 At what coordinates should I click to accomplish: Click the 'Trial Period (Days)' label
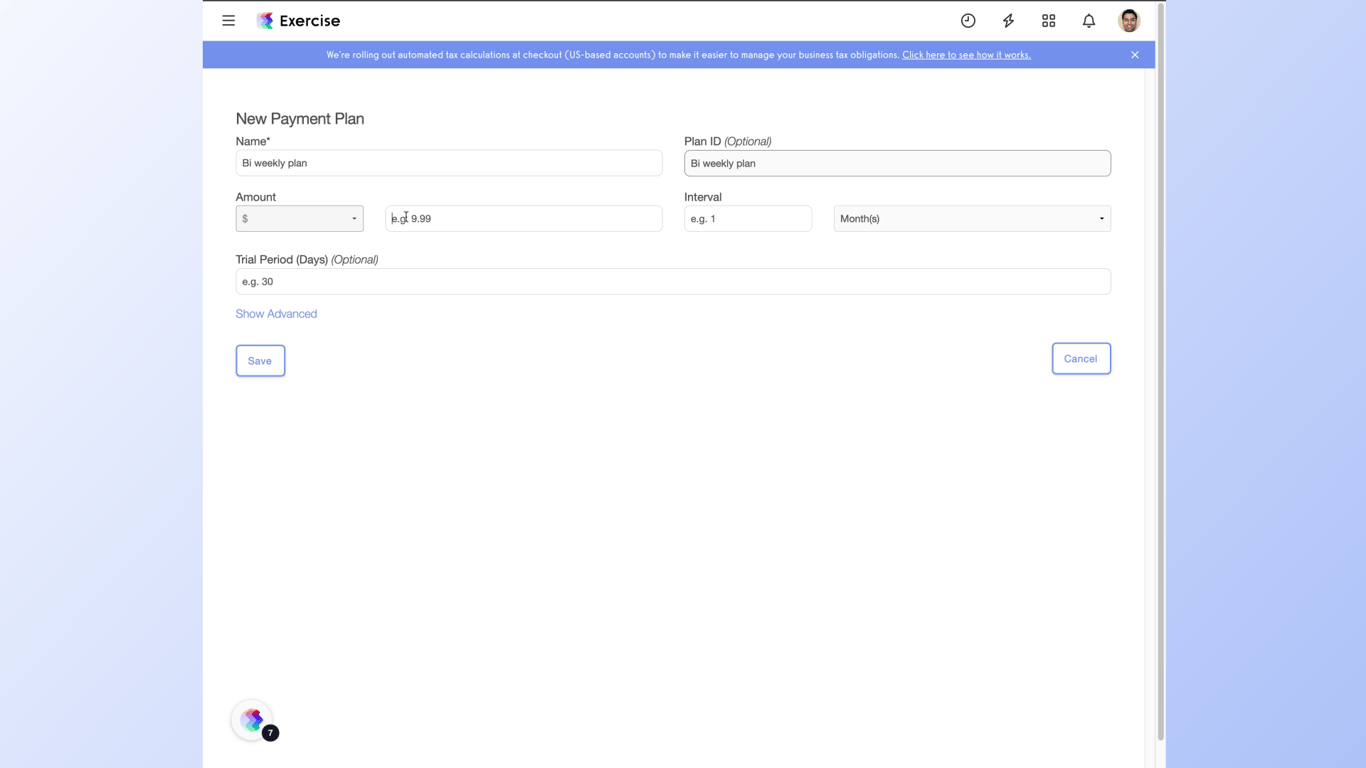(282, 260)
